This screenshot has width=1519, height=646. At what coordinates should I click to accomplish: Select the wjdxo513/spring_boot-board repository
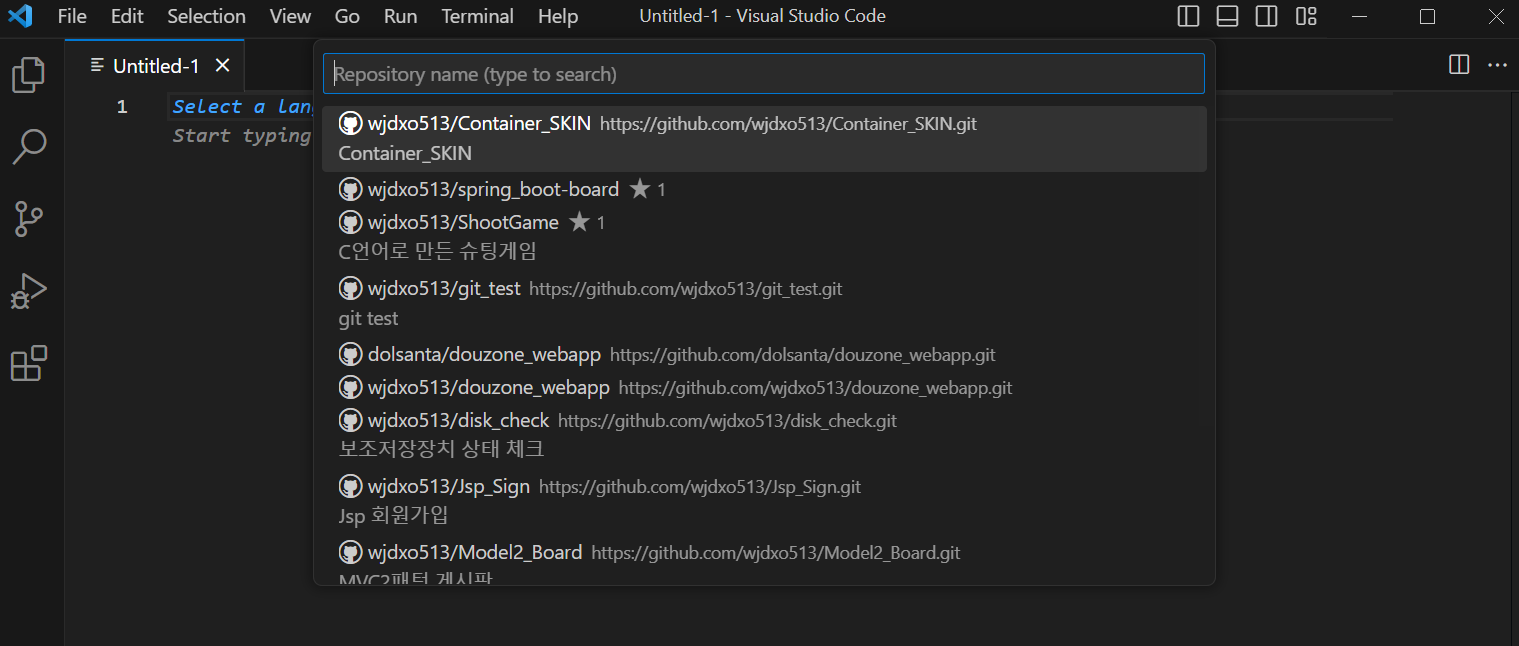(764, 189)
